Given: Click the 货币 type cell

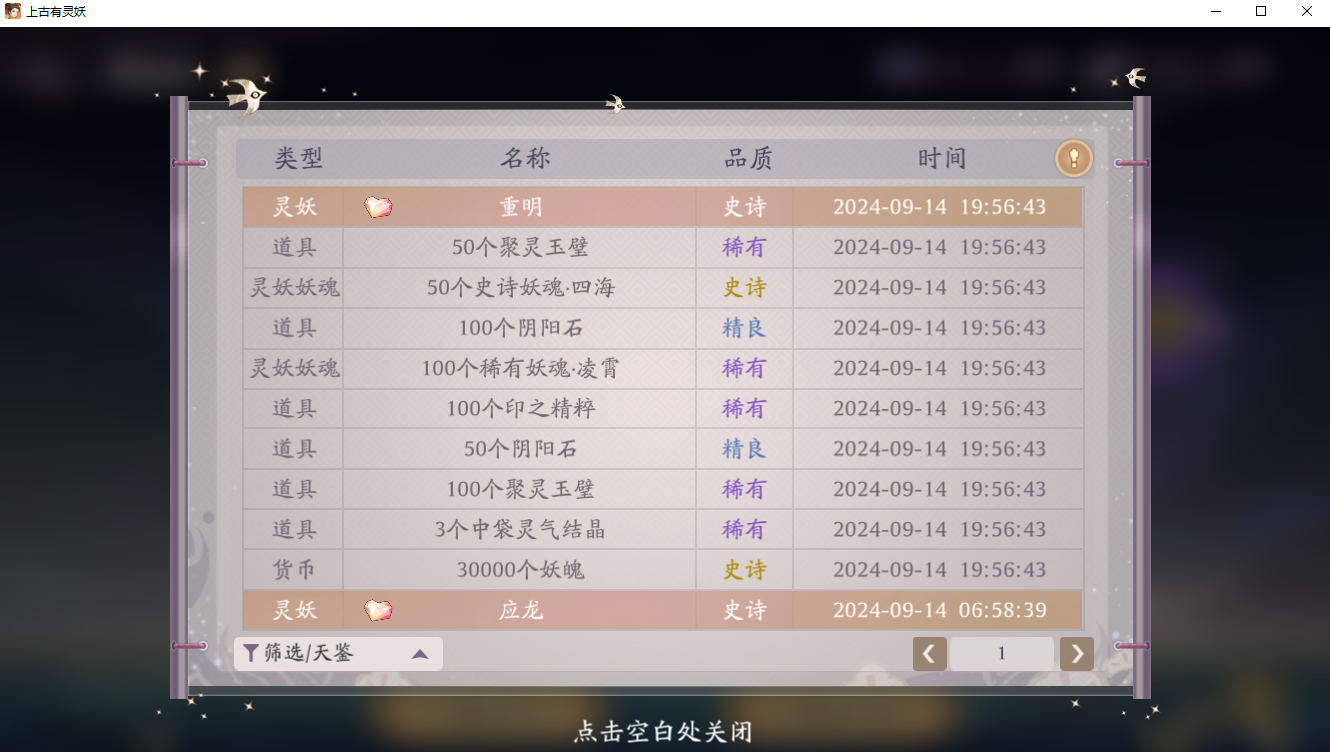Looking at the screenshot, I should 294,570.
